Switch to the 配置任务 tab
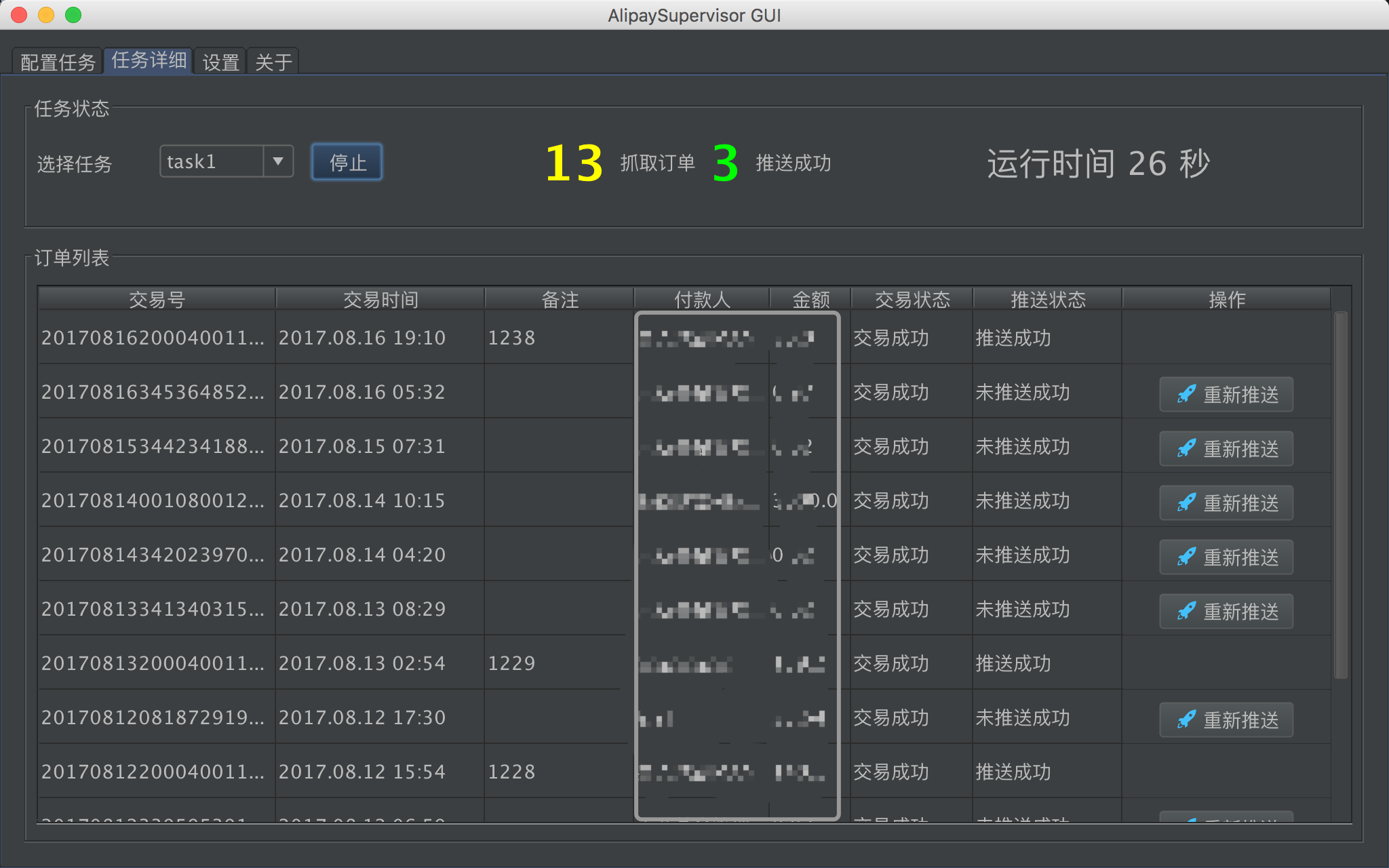This screenshot has width=1389, height=868. click(58, 62)
